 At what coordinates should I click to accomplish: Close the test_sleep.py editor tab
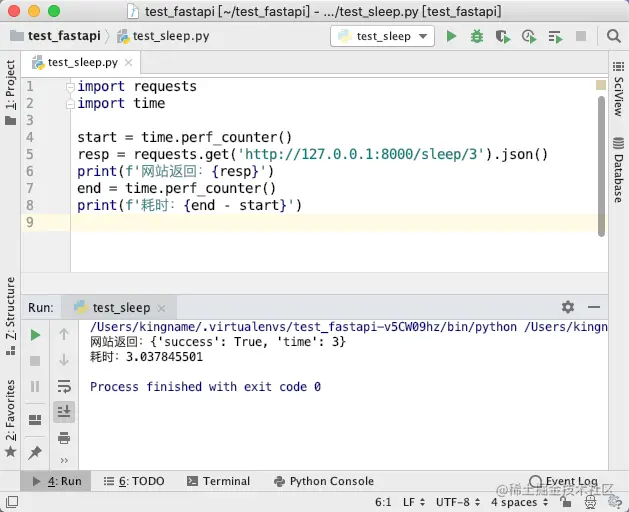pyautogui.click(x=128, y=63)
